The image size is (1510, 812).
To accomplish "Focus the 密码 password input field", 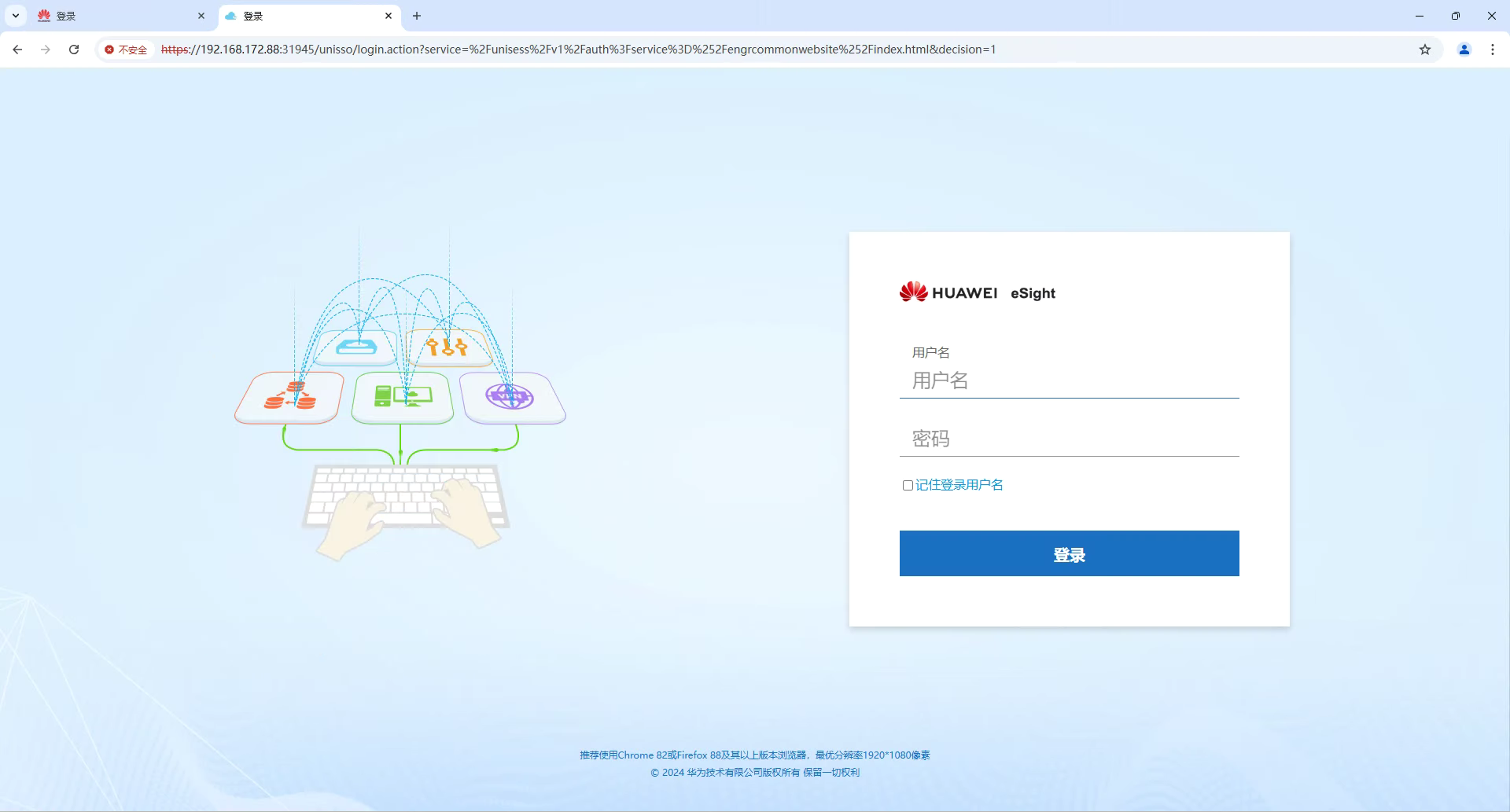I will (x=1069, y=439).
